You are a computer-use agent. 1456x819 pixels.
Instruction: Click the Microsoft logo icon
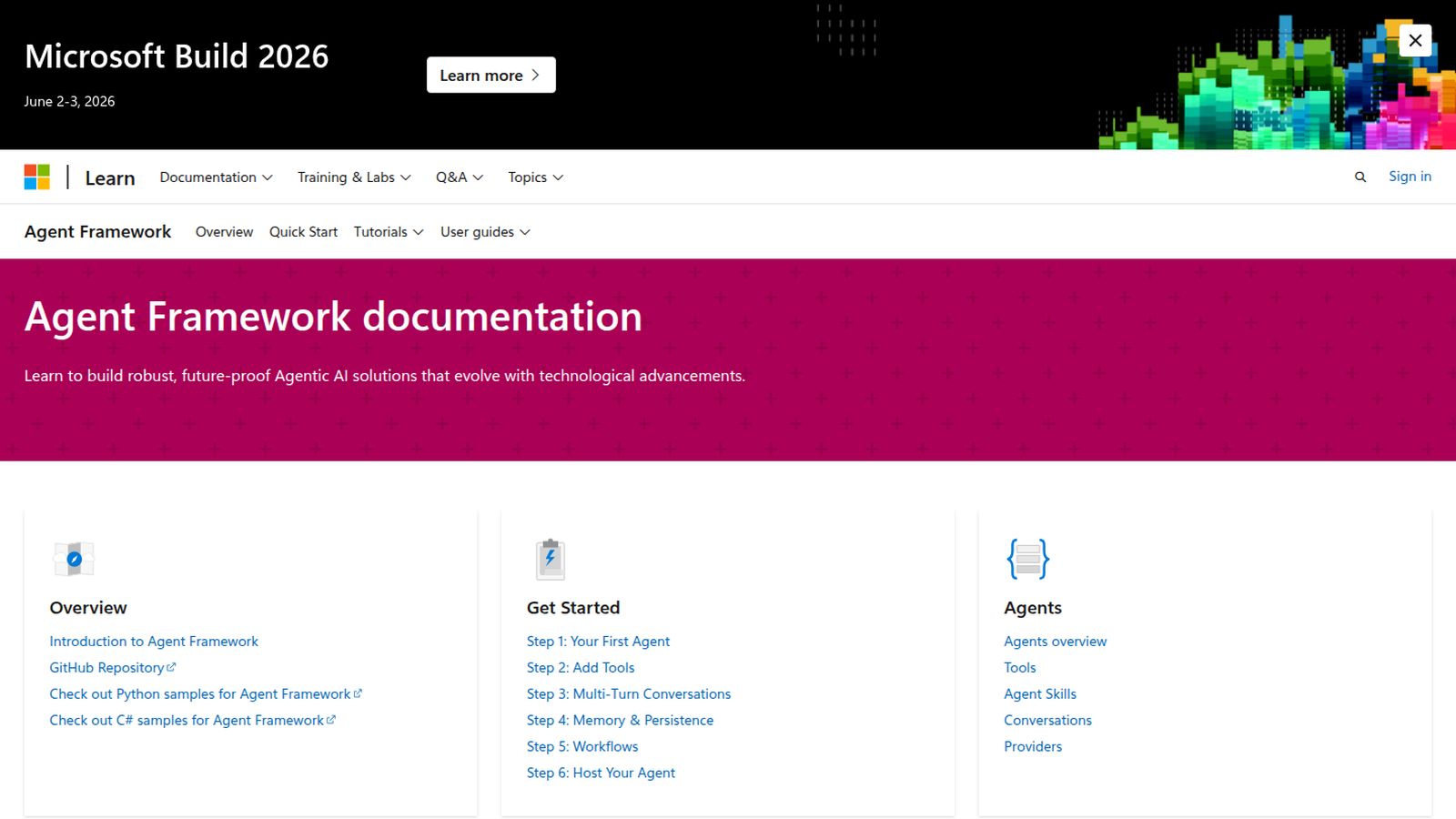pos(37,177)
